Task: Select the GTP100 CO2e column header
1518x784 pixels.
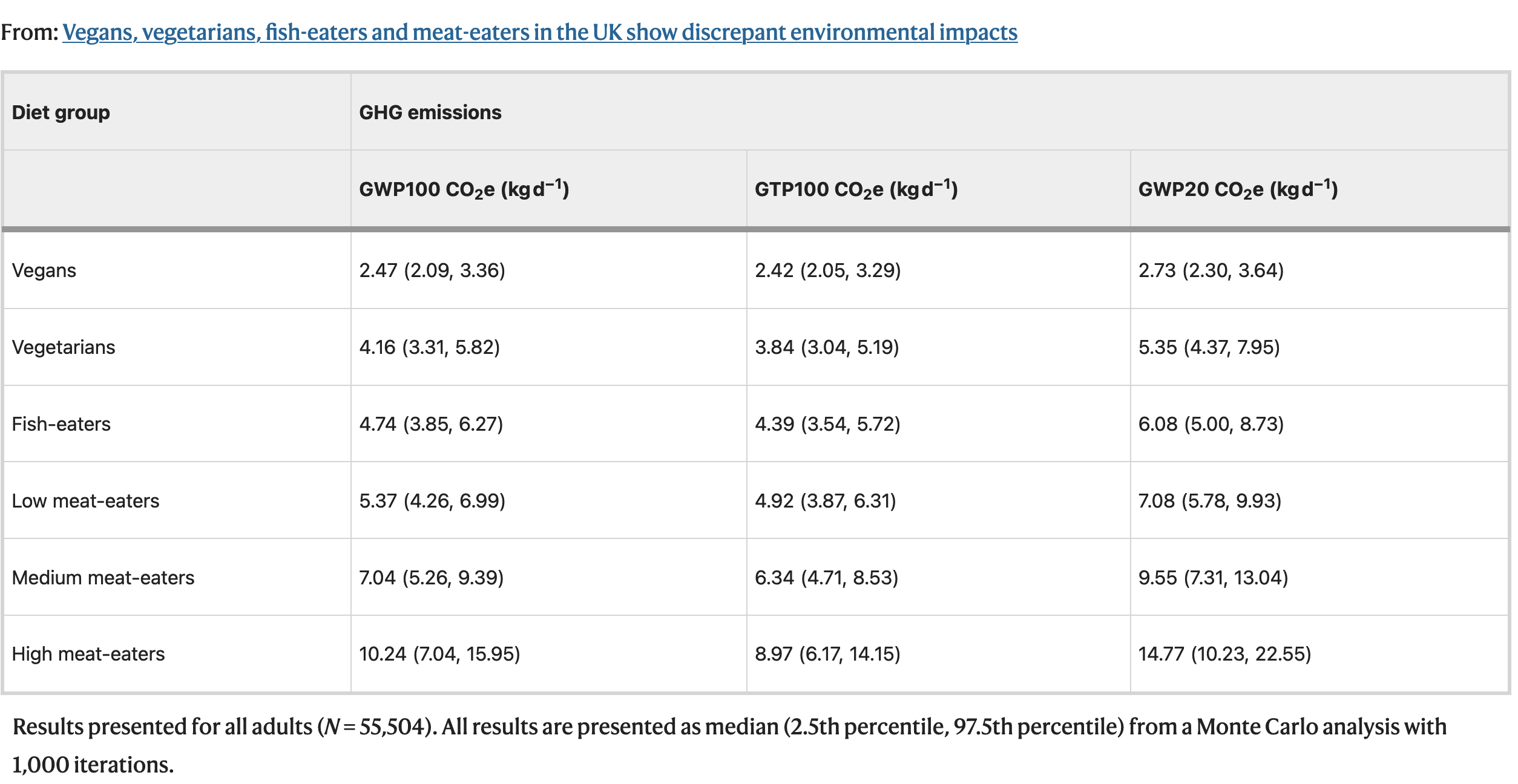Action: coord(856,189)
